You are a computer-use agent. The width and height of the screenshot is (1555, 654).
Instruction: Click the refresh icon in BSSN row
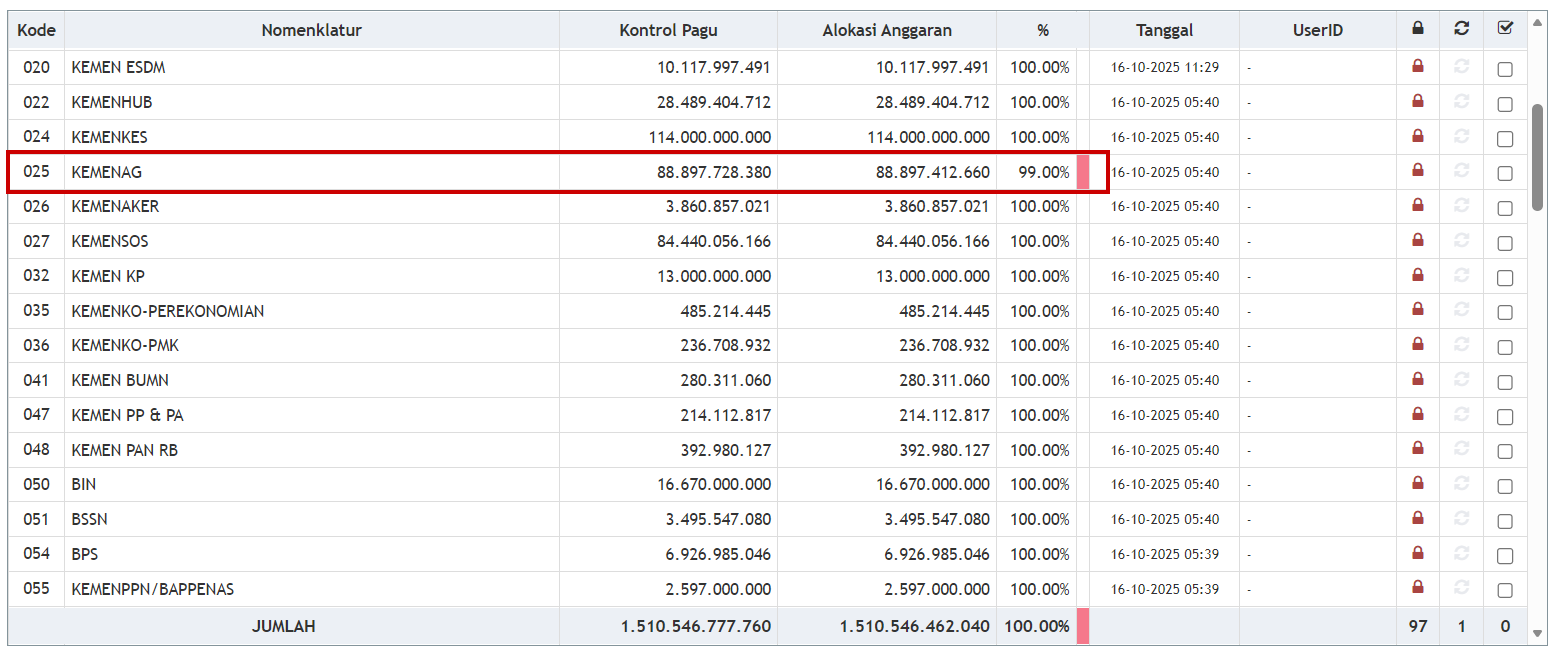click(1461, 518)
